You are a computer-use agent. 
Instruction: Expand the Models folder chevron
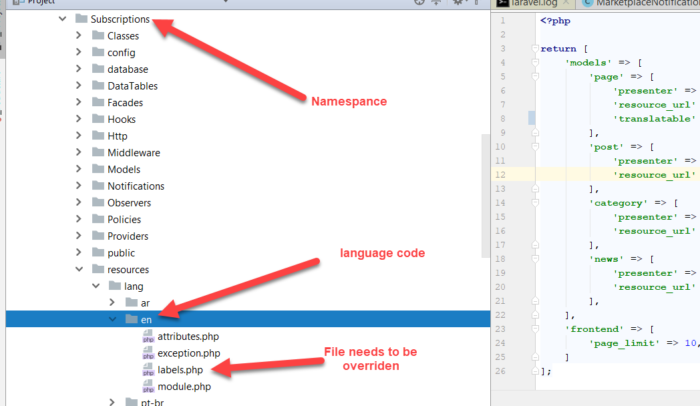tap(79, 169)
